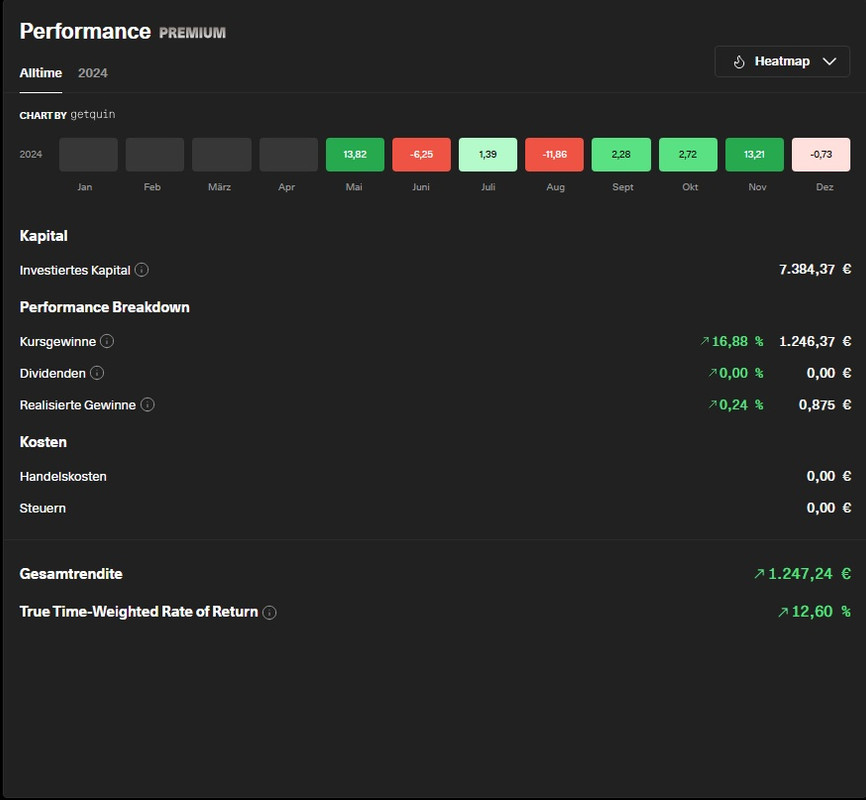Click the Dividenden percentage 0,00 %
Viewport: 866px width, 800px height.
(736, 373)
